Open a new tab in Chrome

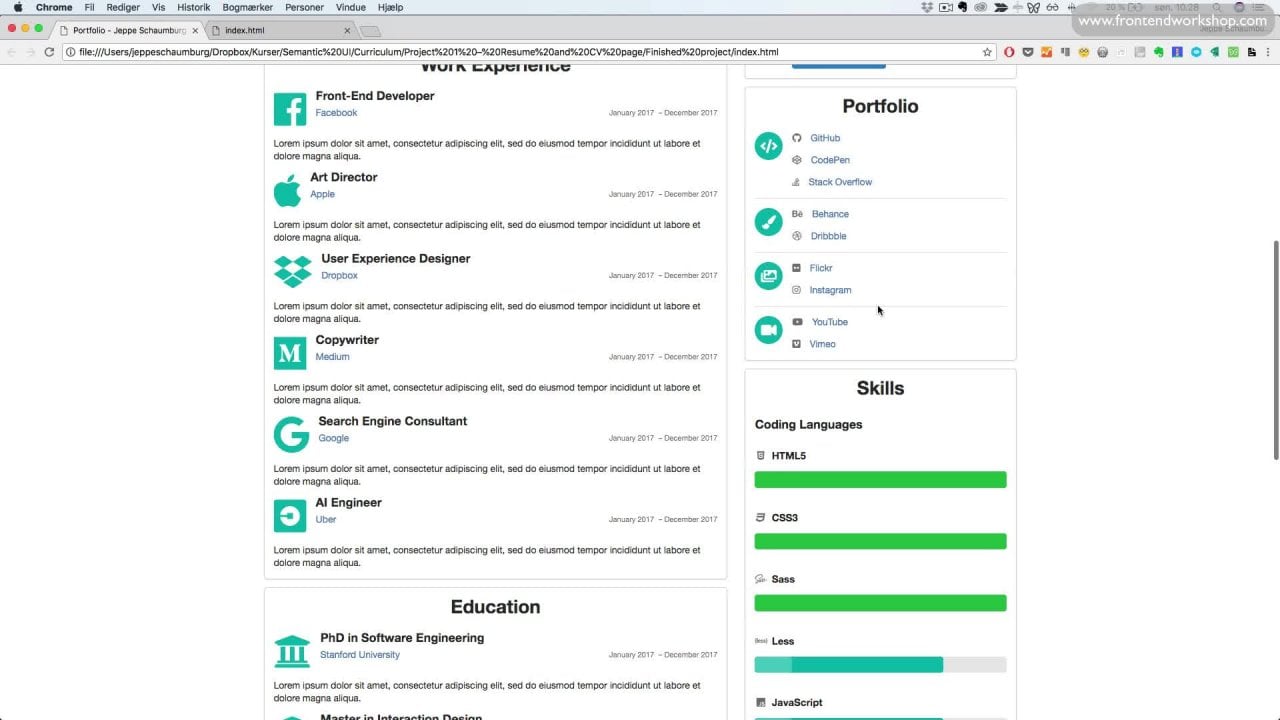(x=369, y=32)
